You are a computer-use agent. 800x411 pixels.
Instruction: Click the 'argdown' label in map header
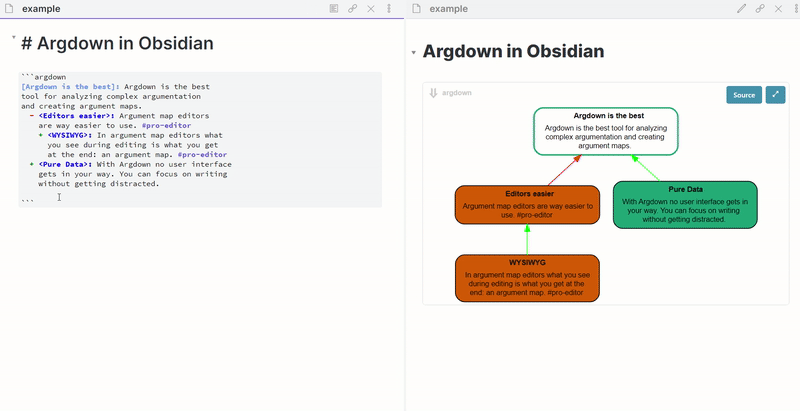457,93
